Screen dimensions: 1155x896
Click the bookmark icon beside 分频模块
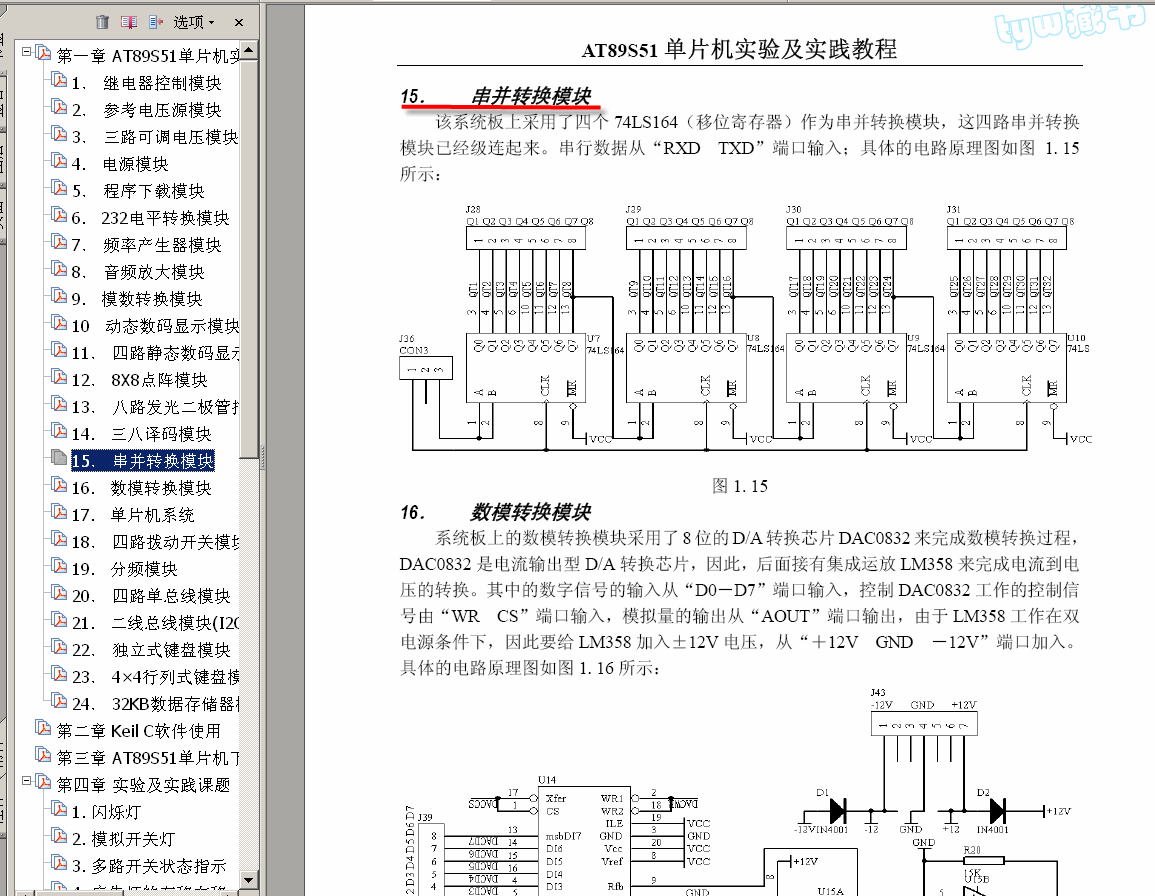[x=59, y=567]
